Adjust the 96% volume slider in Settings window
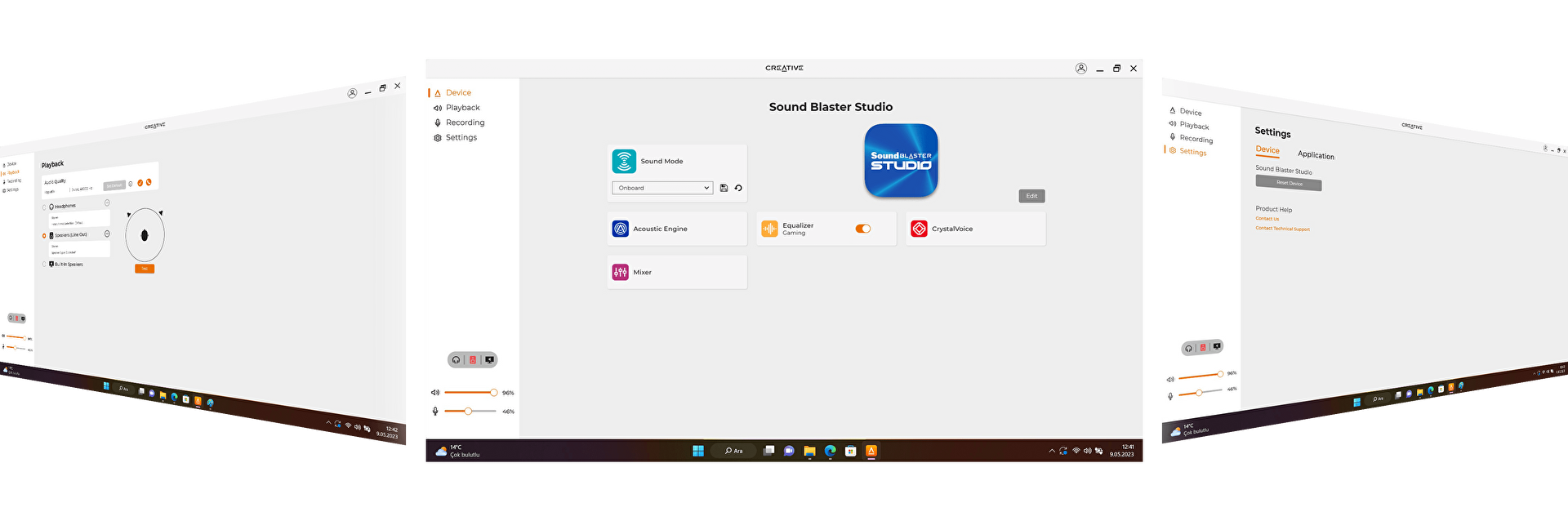The width and height of the screenshot is (1568, 521). [1200, 376]
